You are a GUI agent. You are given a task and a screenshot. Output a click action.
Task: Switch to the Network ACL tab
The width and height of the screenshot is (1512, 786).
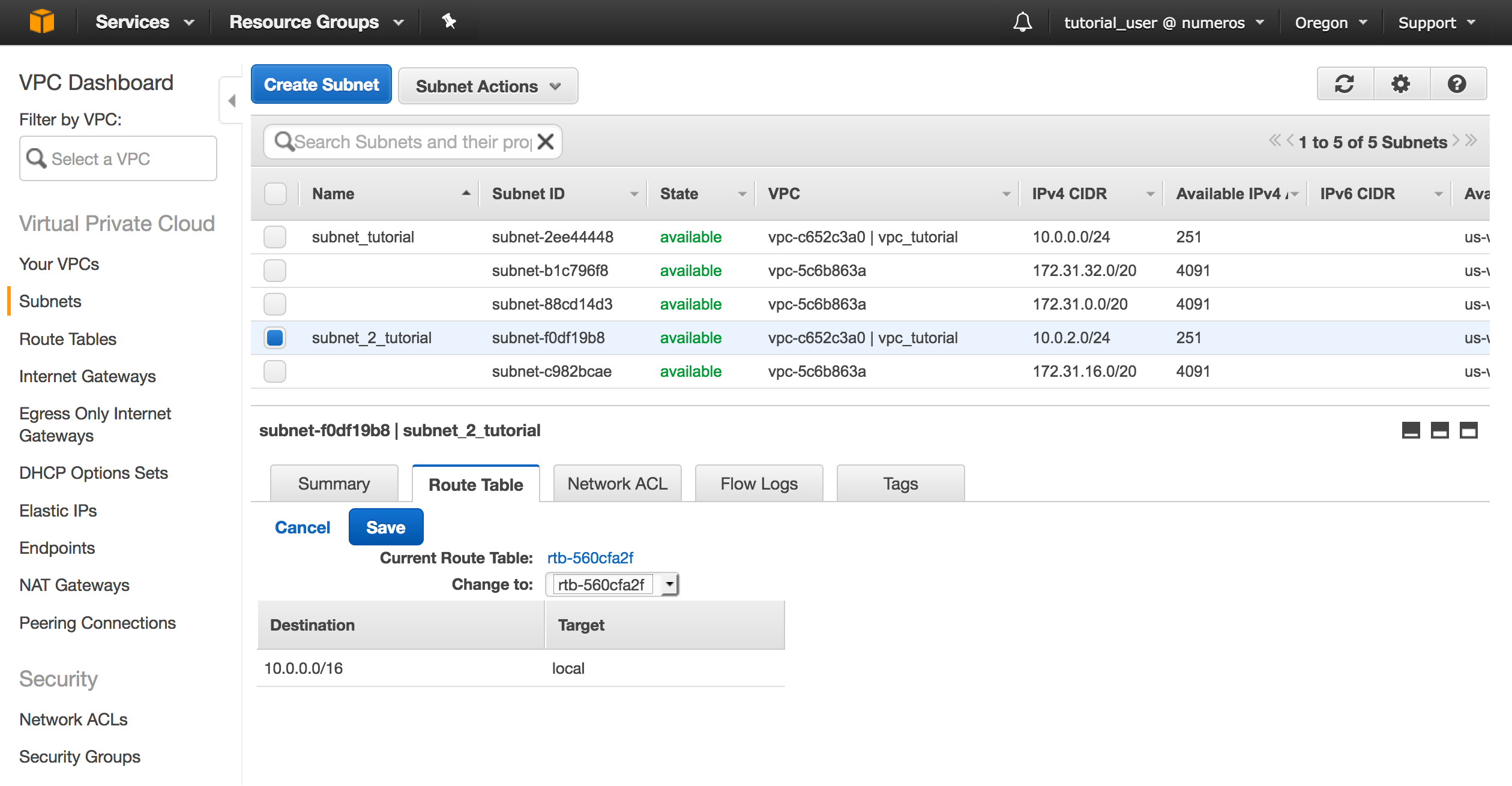[x=618, y=484]
